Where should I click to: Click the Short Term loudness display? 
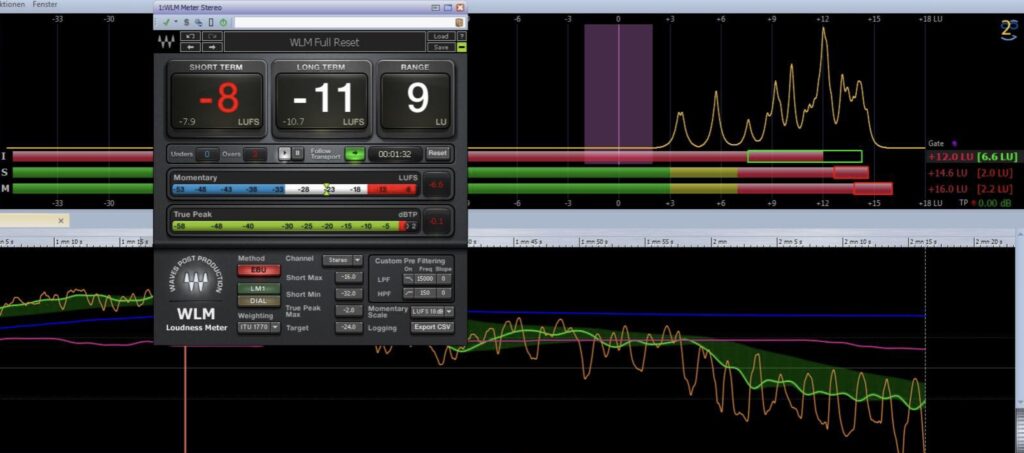pyautogui.click(x=217, y=101)
